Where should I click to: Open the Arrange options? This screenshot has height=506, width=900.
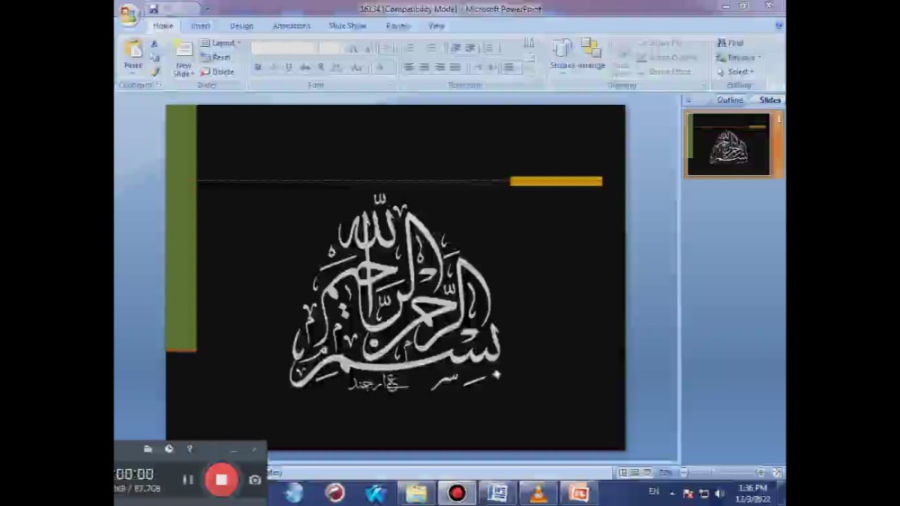coord(591,54)
